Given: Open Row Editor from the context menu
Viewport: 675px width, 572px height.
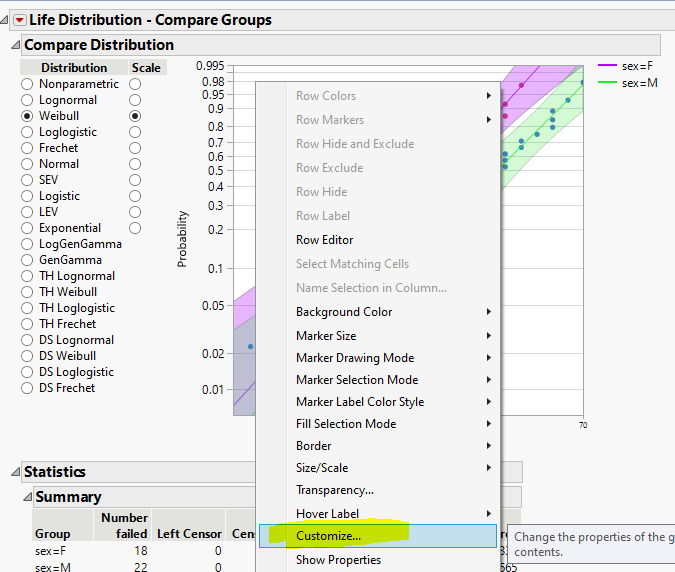Looking at the screenshot, I should tap(324, 240).
